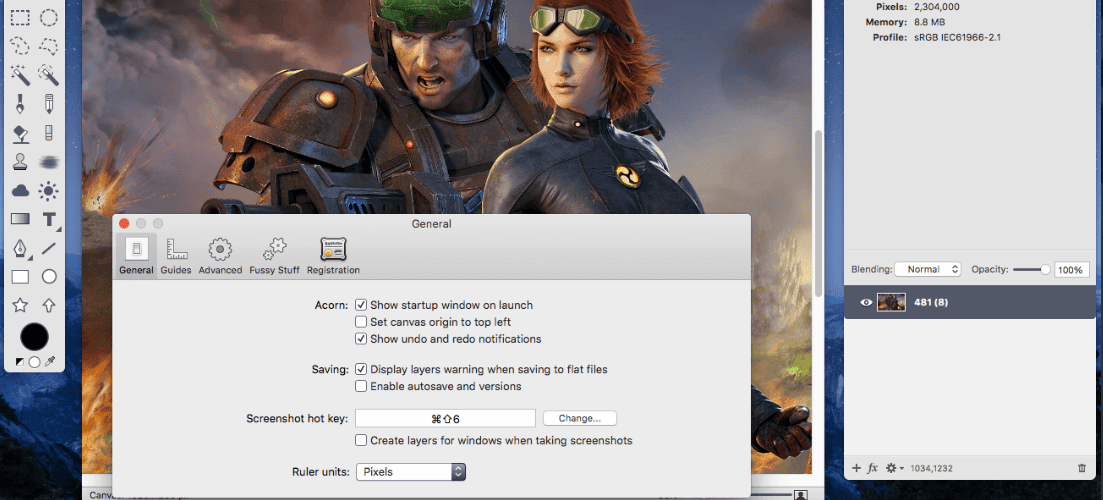
Task: Open the Blending Normal dropdown
Action: [x=928, y=269]
